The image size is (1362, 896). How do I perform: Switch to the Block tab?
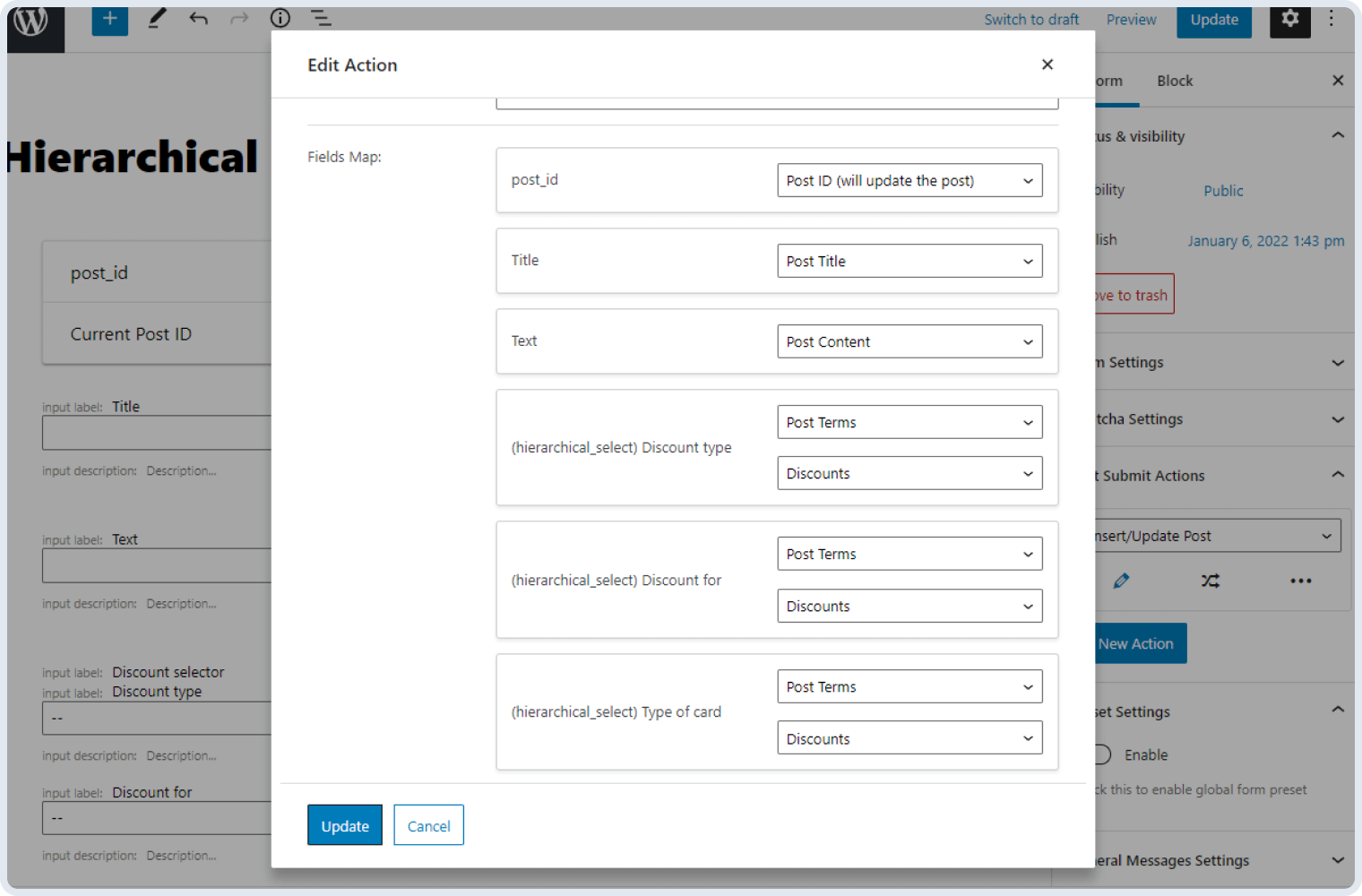tap(1175, 81)
